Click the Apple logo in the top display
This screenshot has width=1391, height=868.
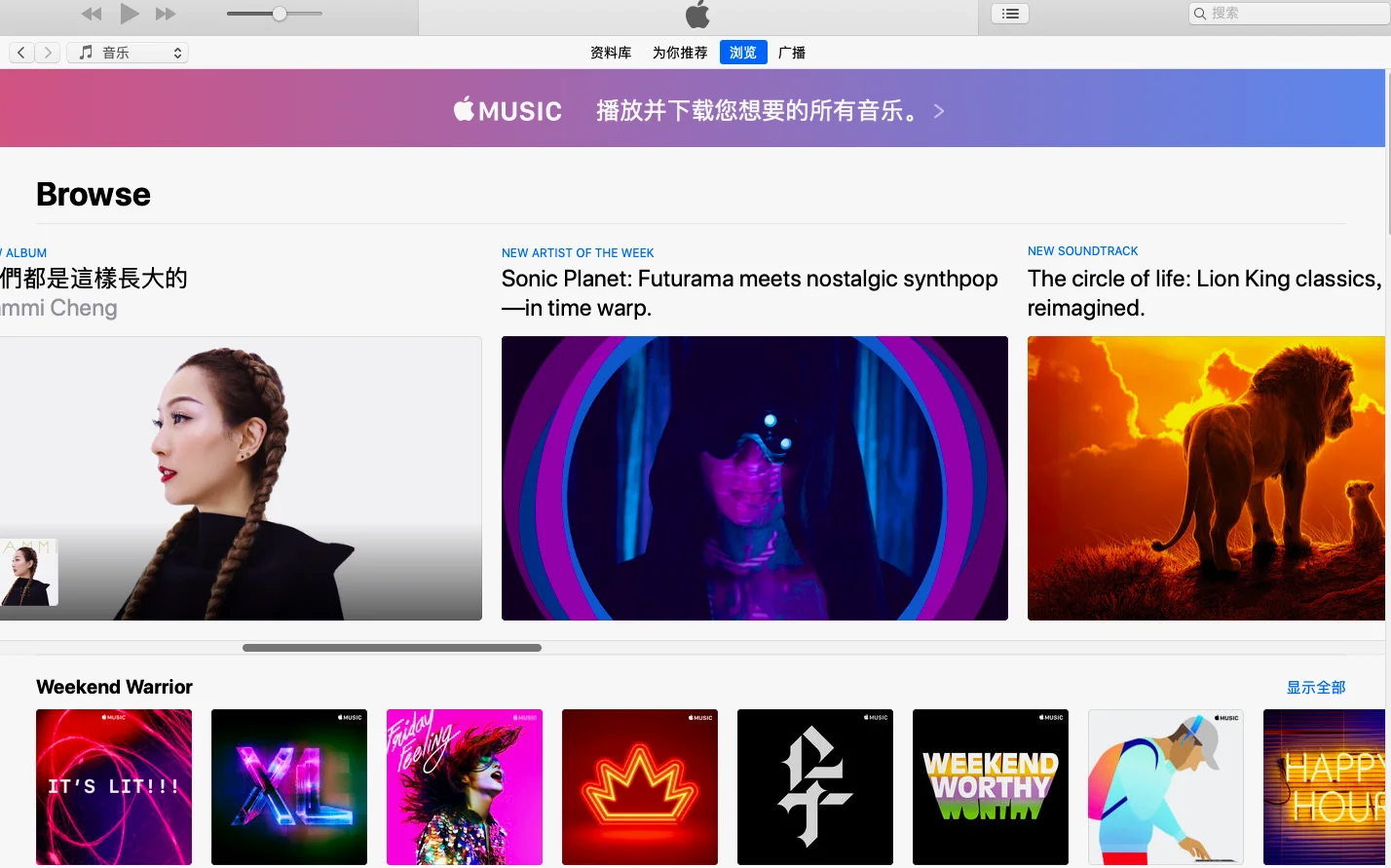[697, 15]
